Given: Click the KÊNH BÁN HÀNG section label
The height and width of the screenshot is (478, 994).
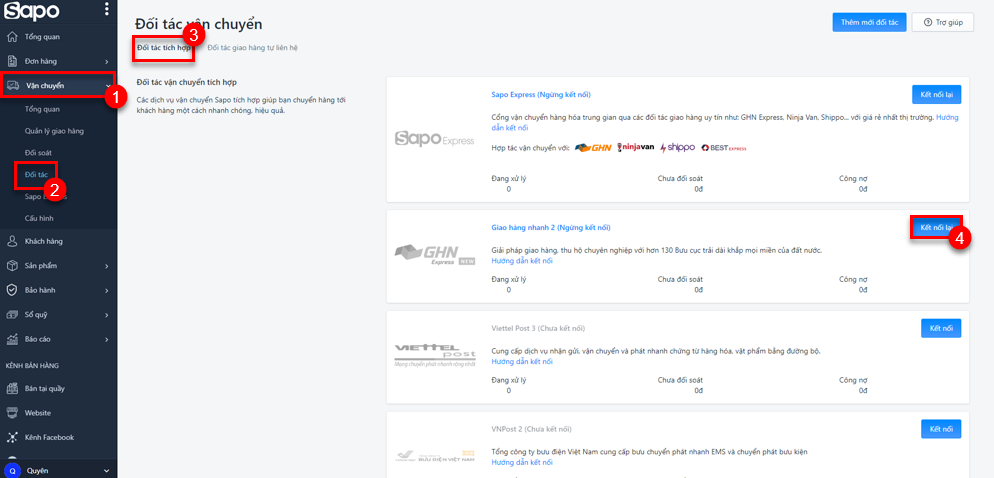Looking at the screenshot, I should 32,366.
